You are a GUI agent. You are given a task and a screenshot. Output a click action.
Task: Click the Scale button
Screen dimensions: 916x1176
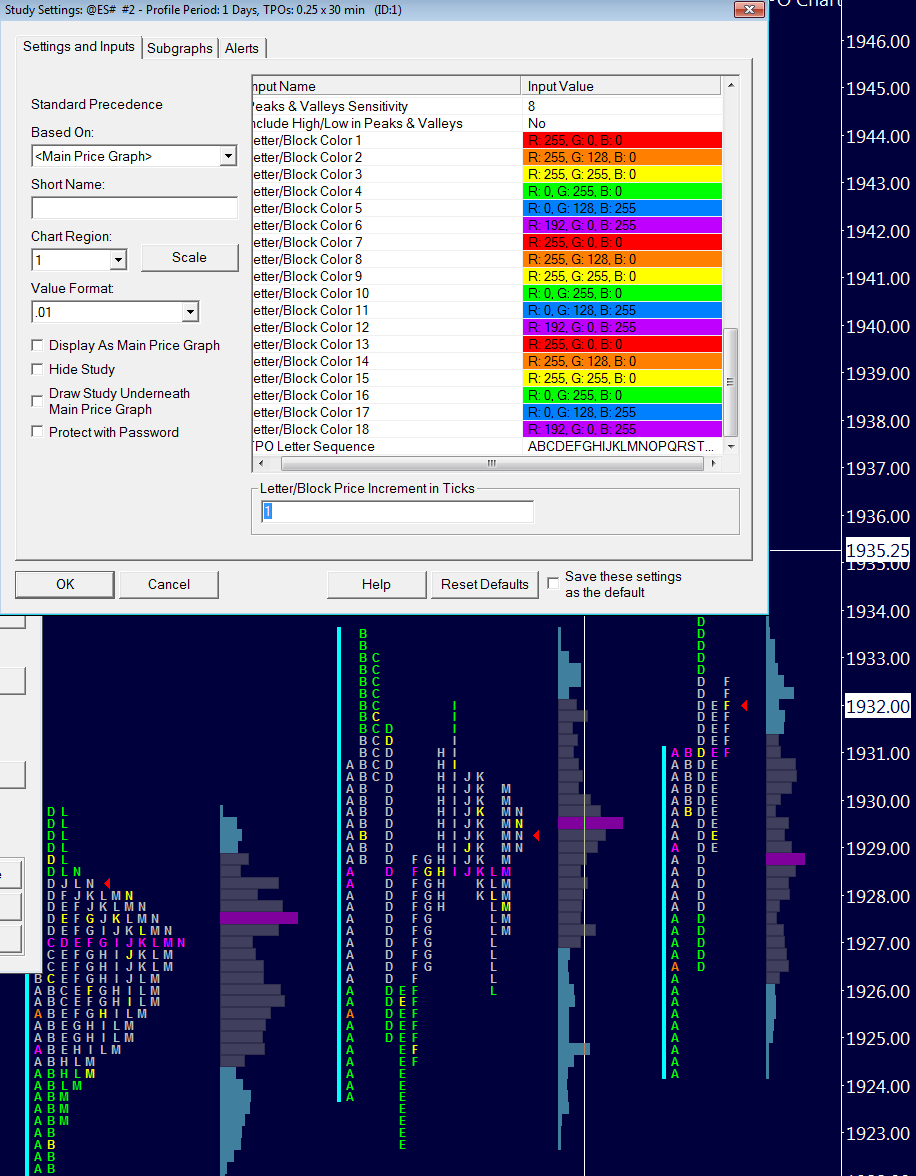tap(189, 257)
